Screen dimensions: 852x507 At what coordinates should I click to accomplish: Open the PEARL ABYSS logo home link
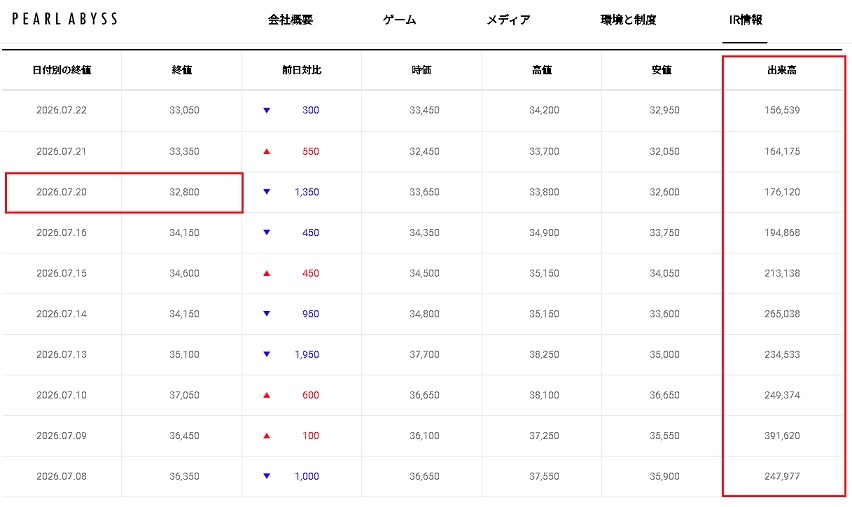click(x=65, y=19)
